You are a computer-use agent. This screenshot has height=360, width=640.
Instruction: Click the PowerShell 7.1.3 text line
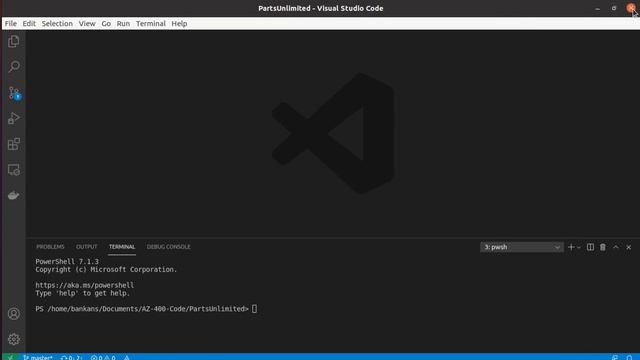click(x=67, y=262)
